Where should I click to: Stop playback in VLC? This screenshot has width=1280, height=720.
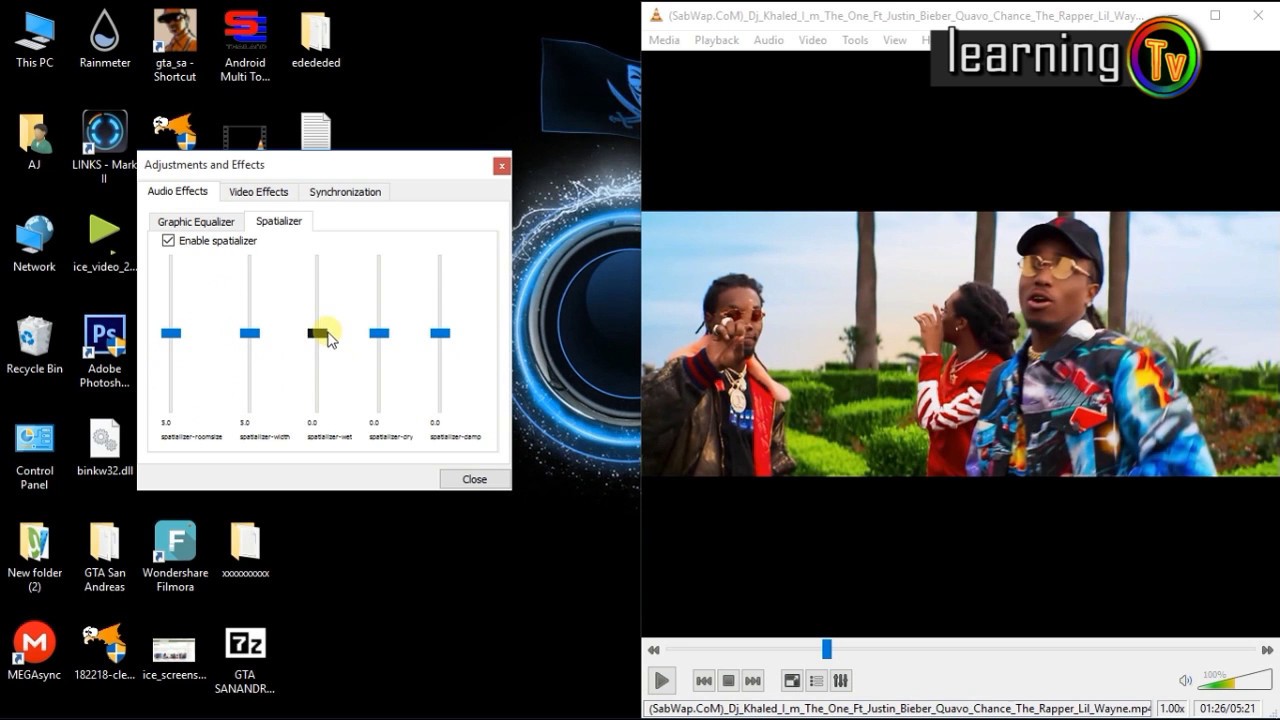[728, 681]
